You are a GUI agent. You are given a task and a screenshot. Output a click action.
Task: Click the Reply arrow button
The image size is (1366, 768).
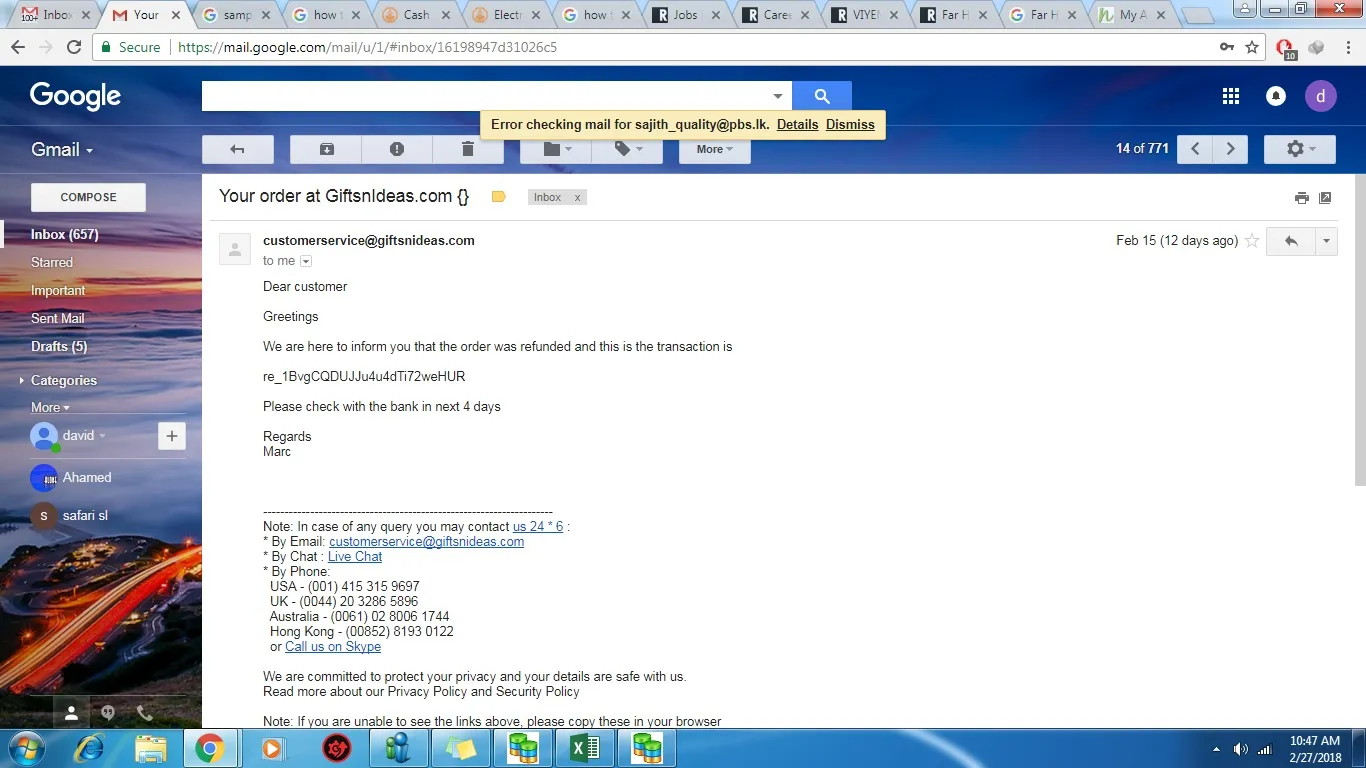[x=1291, y=241]
